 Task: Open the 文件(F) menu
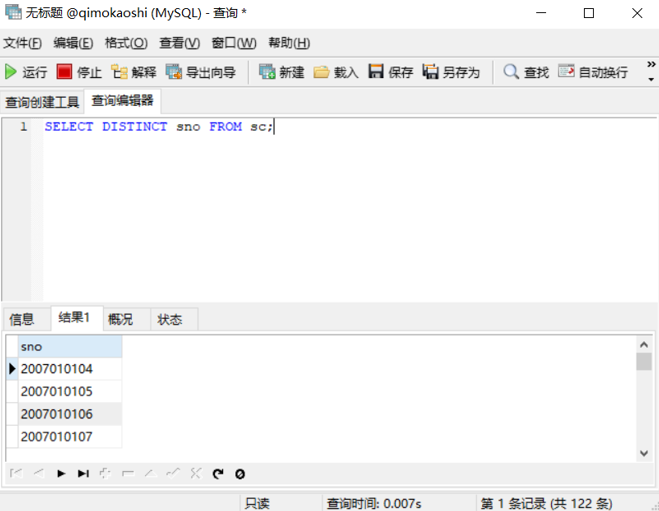[23, 43]
